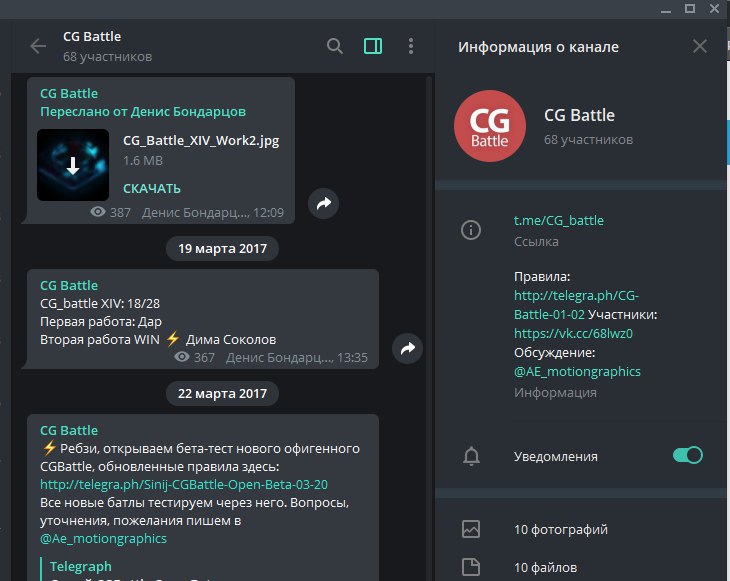This screenshot has height=581, width=730.
Task: Toggle the Уведомления notifications switch
Action: 688,455
